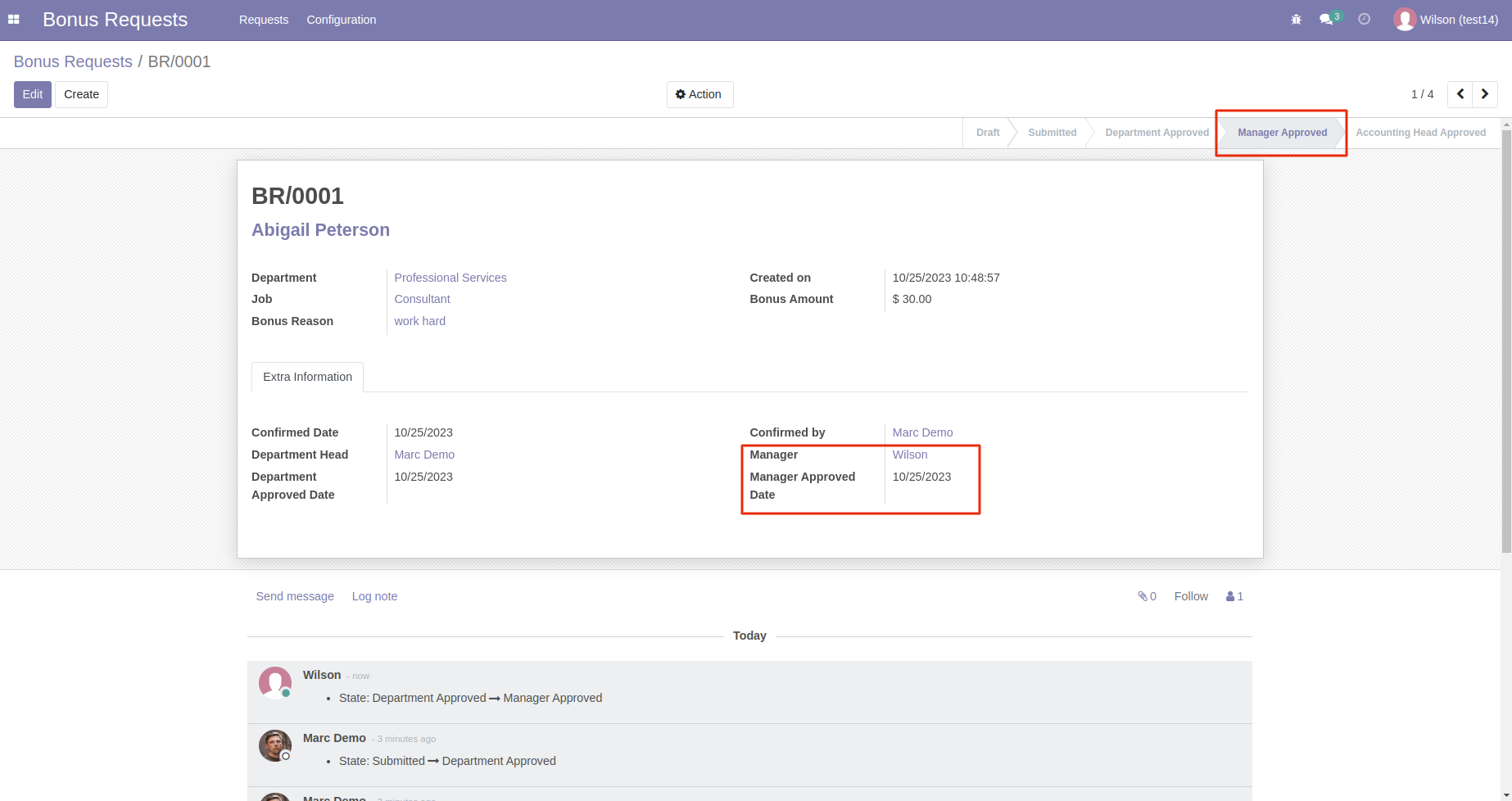
Task: Click the Draft status stage
Action: coord(988,133)
